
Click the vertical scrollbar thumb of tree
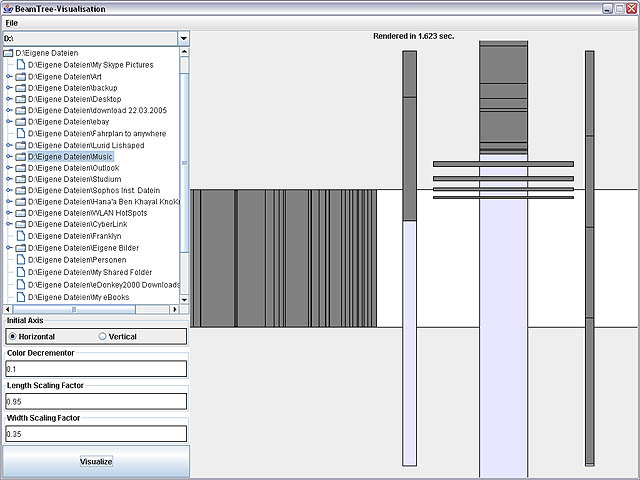click(184, 163)
